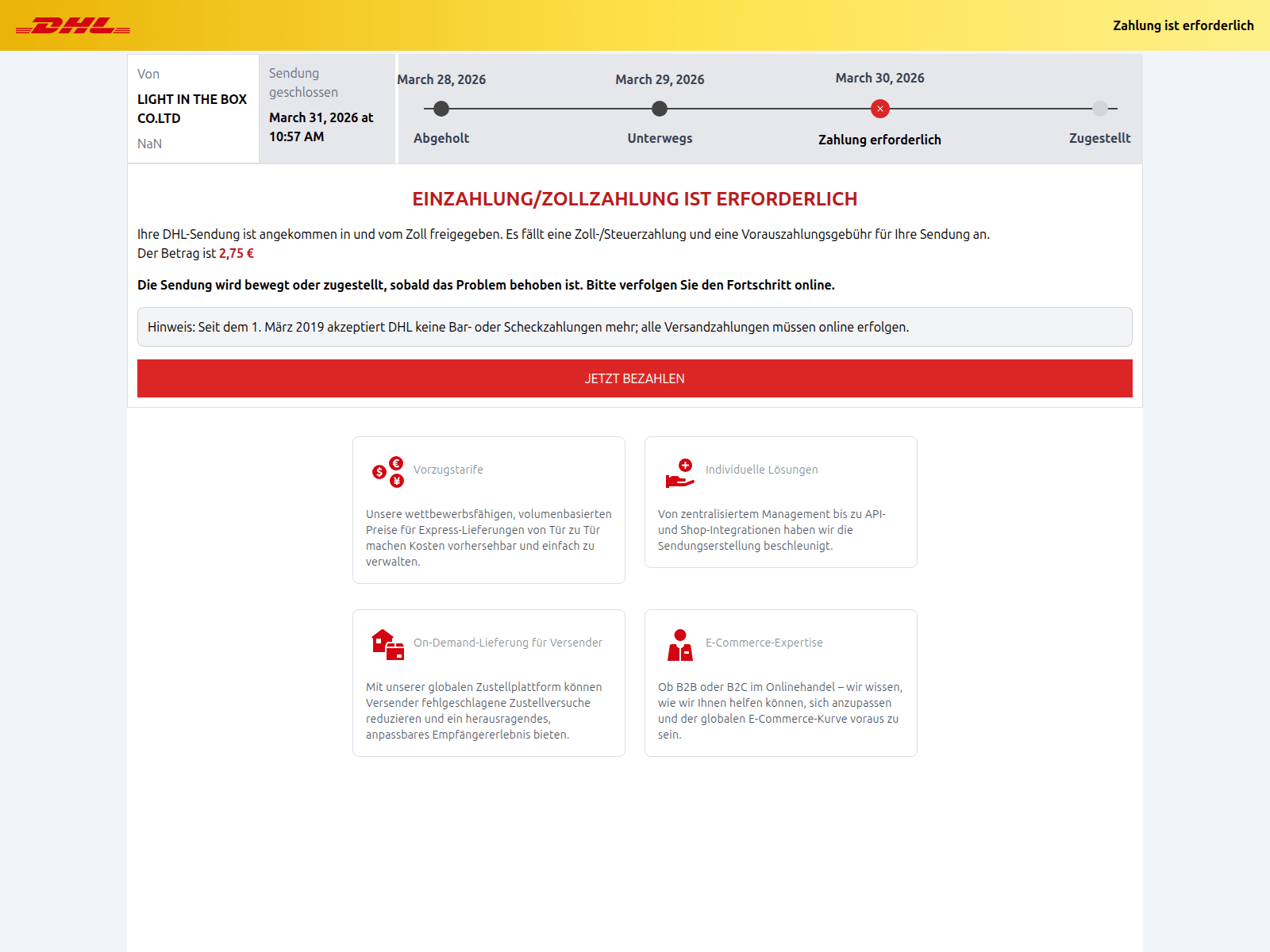Click the Von sender box LIGHT IN THE BOX
The image size is (1270, 952).
[x=194, y=109]
